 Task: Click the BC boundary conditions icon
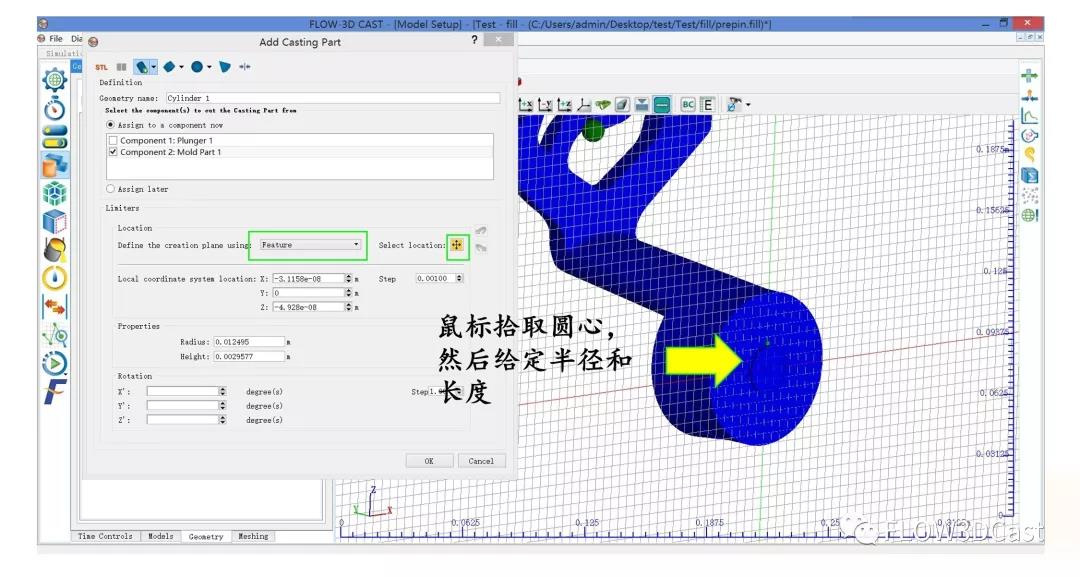pos(688,104)
